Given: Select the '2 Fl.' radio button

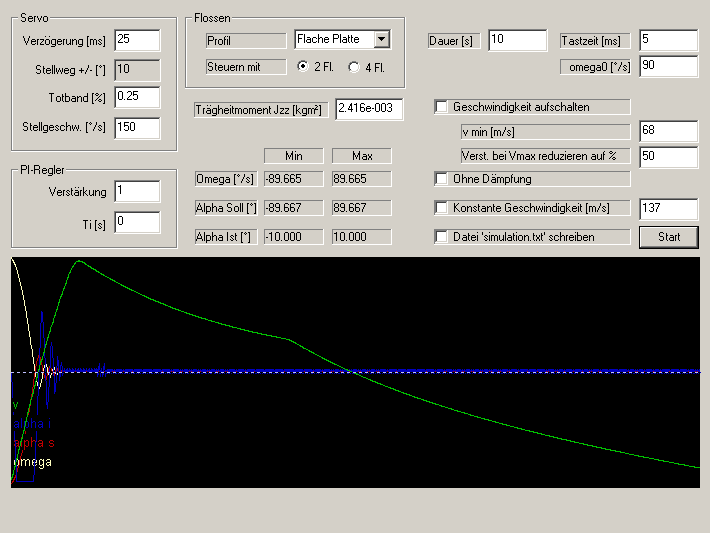Looking at the screenshot, I should click(304, 67).
